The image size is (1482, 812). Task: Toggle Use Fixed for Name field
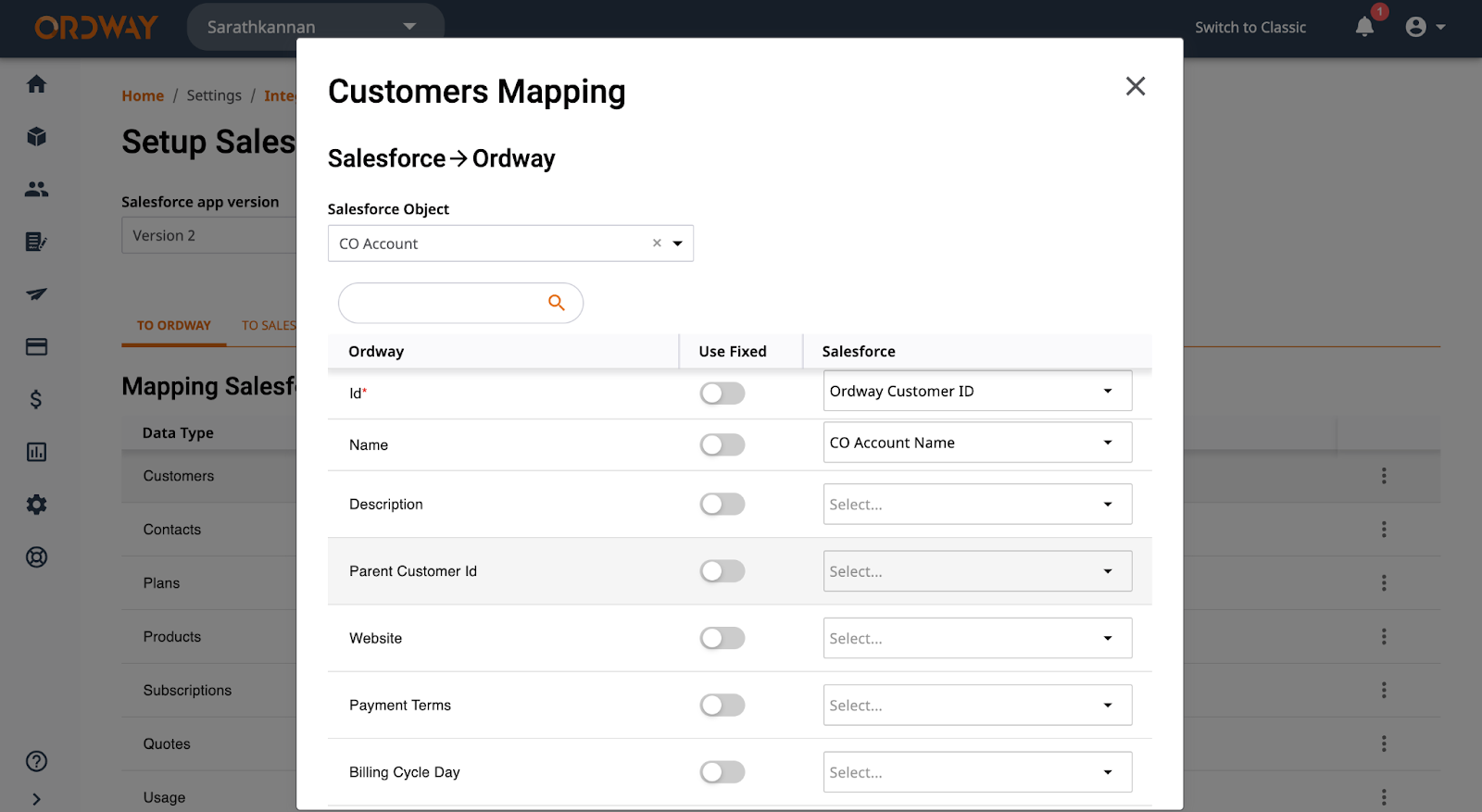click(722, 445)
